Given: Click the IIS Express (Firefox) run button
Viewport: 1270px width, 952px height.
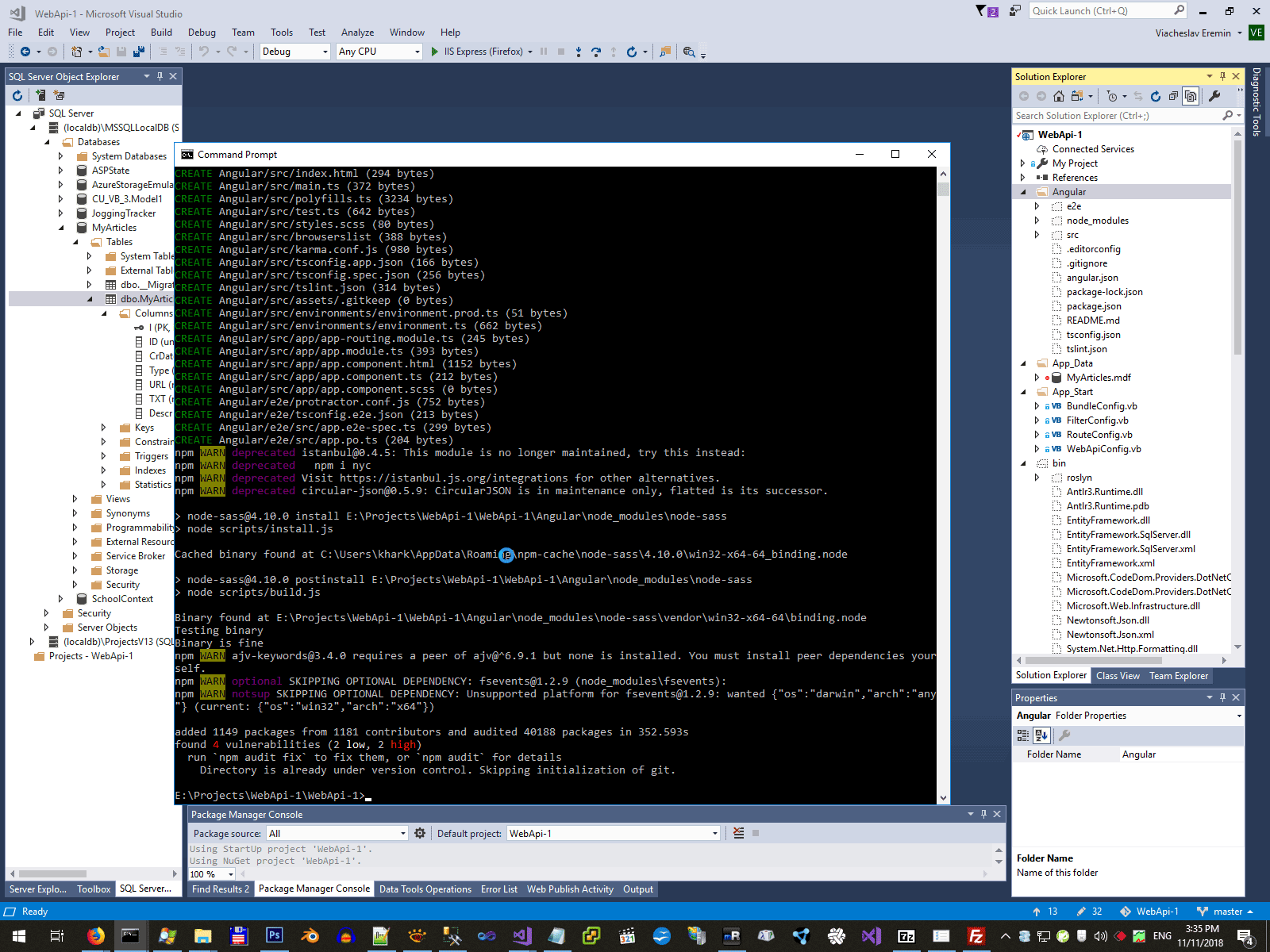Looking at the screenshot, I should tap(483, 52).
